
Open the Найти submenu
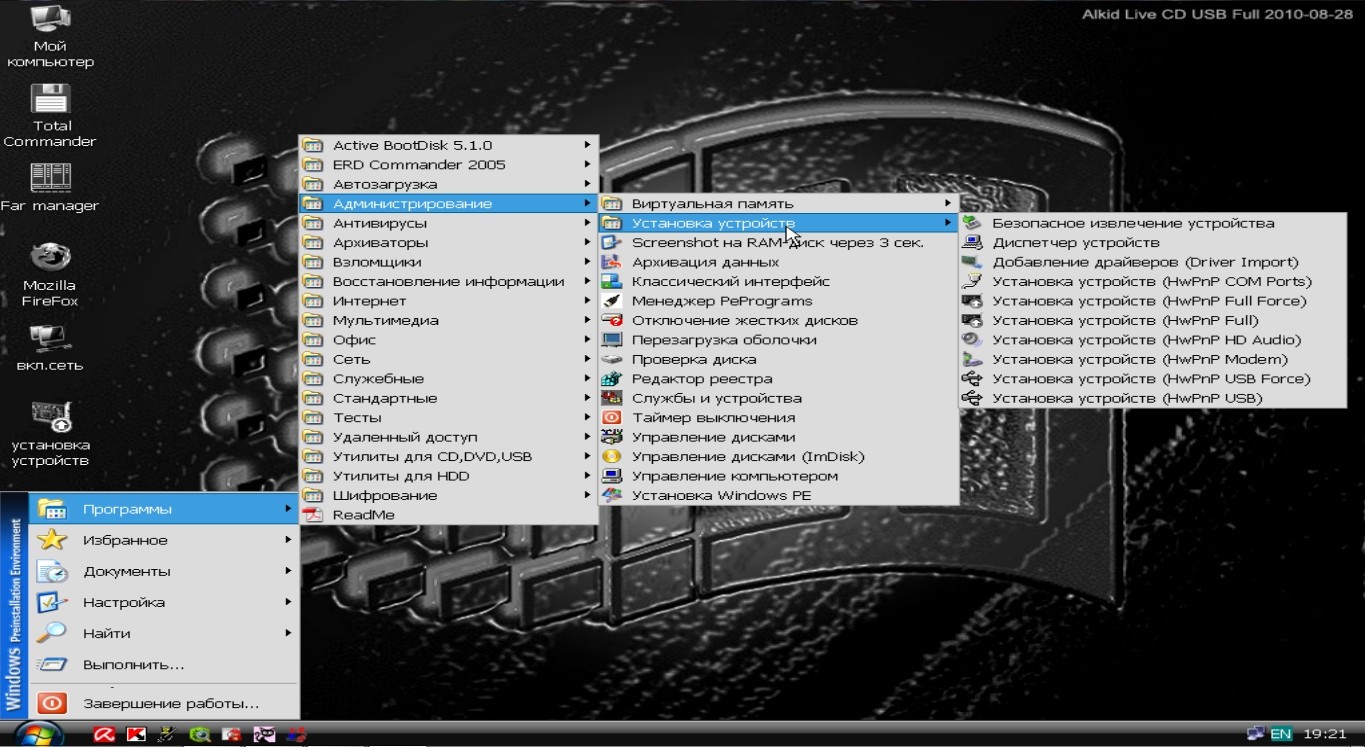[164, 633]
